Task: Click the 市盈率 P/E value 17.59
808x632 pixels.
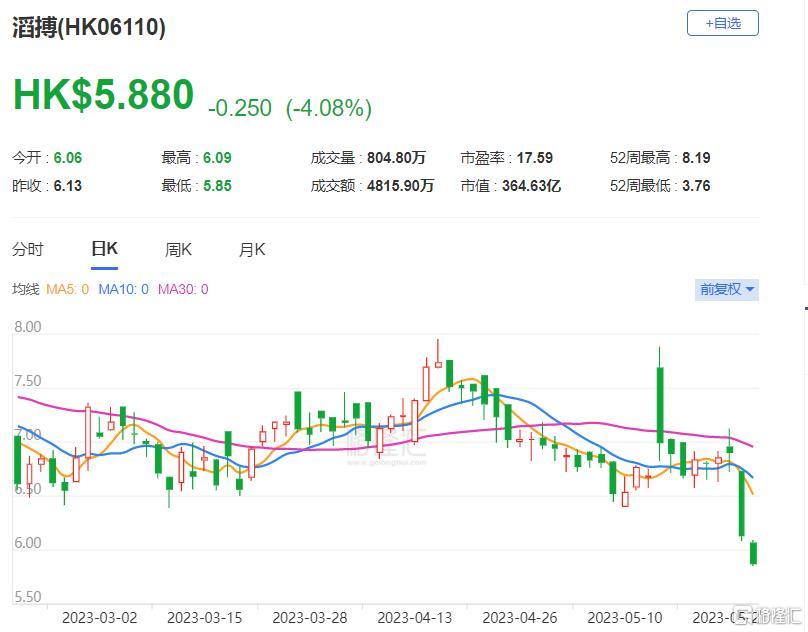Action: [534, 158]
